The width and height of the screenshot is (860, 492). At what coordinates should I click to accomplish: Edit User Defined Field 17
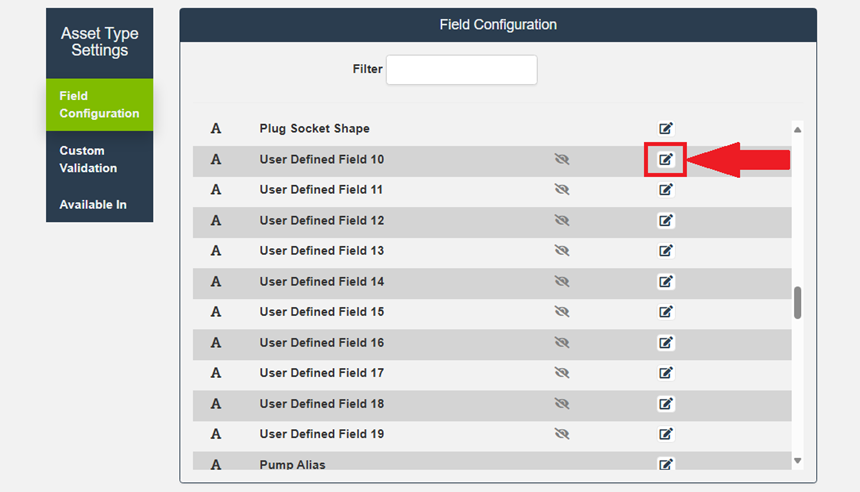pyautogui.click(x=666, y=373)
